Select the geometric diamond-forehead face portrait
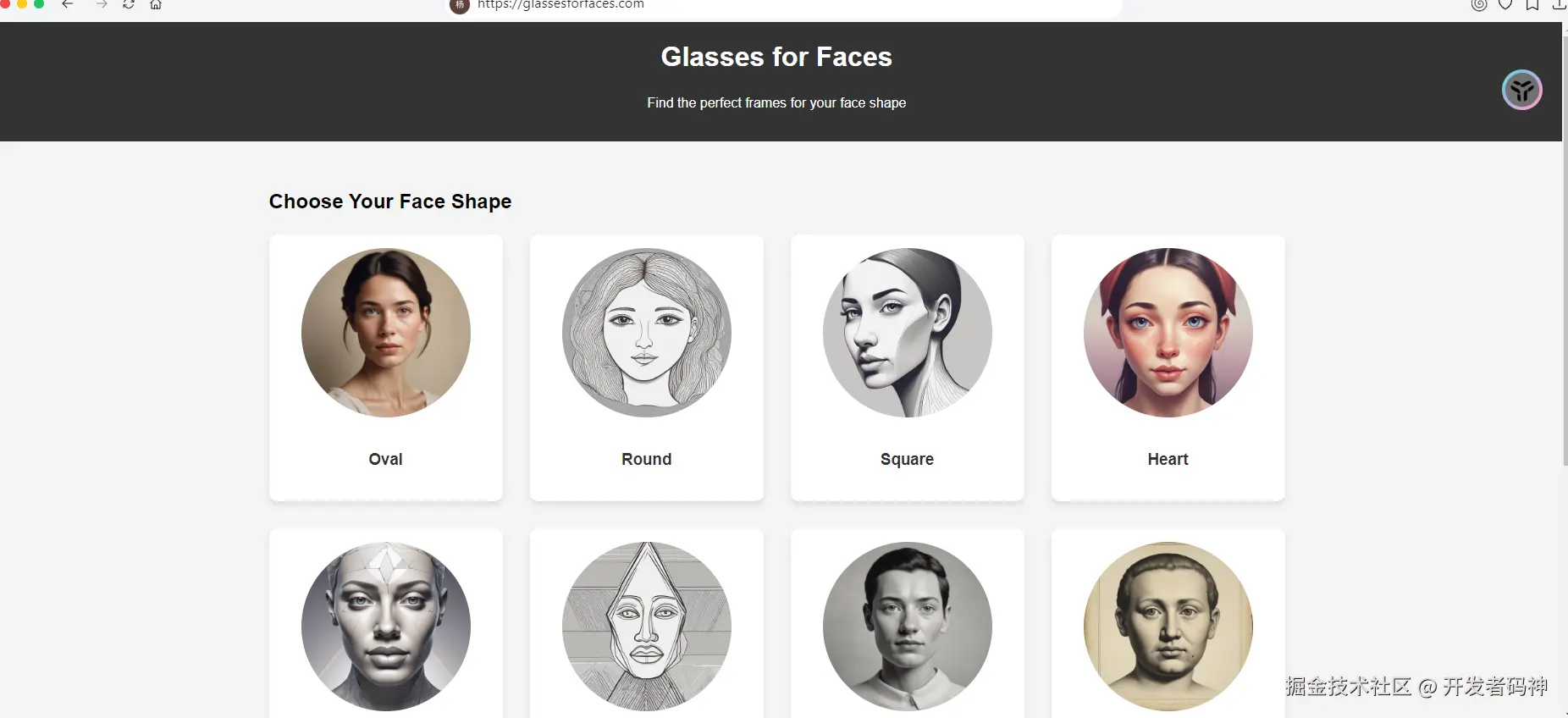This screenshot has width=1568, height=718. (x=386, y=627)
